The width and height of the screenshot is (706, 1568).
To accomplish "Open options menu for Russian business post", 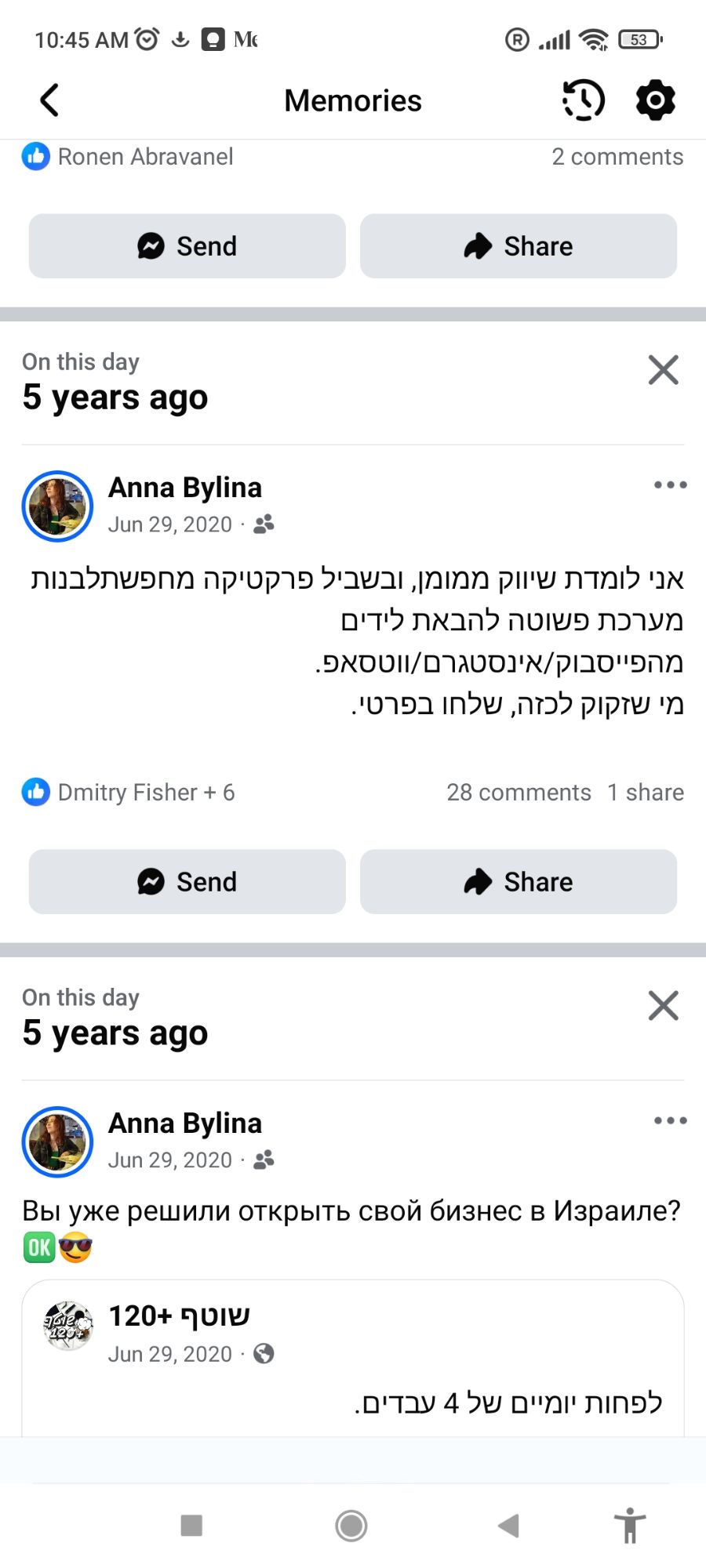I will (x=670, y=1121).
